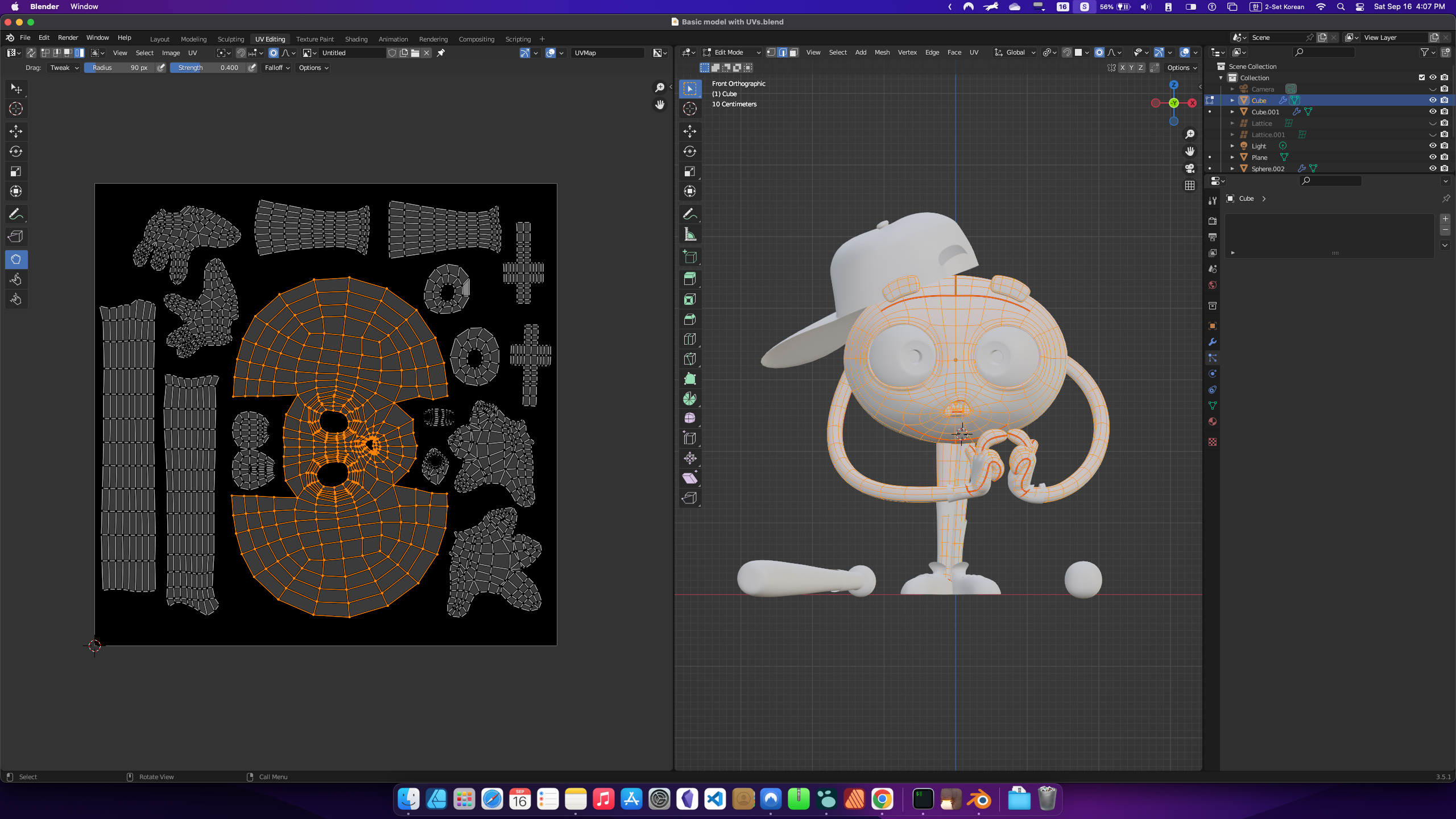Image resolution: width=1456 pixels, height=819 pixels.
Task: Expand the Sphere.002 tree item
Action: point(1232,168)
